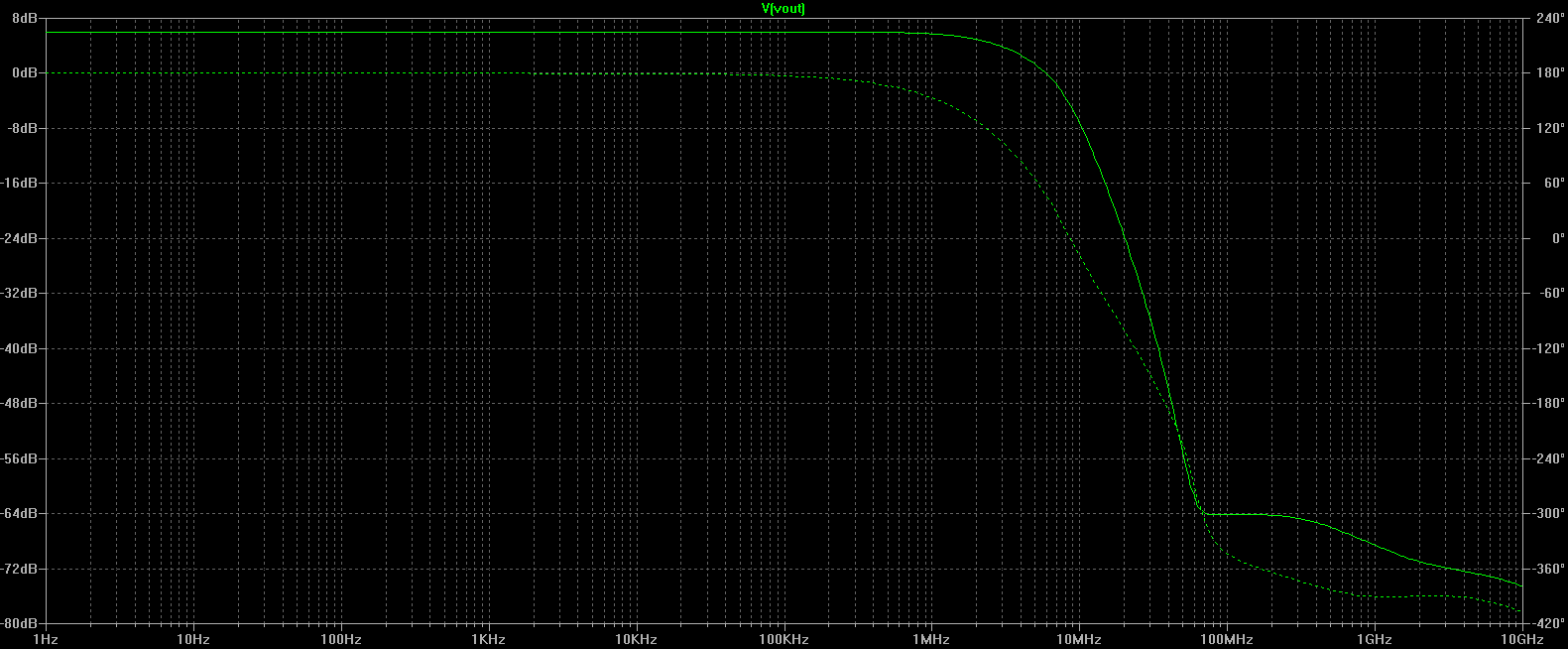Click the 10MHz frequency axis label

[1078, 639]
